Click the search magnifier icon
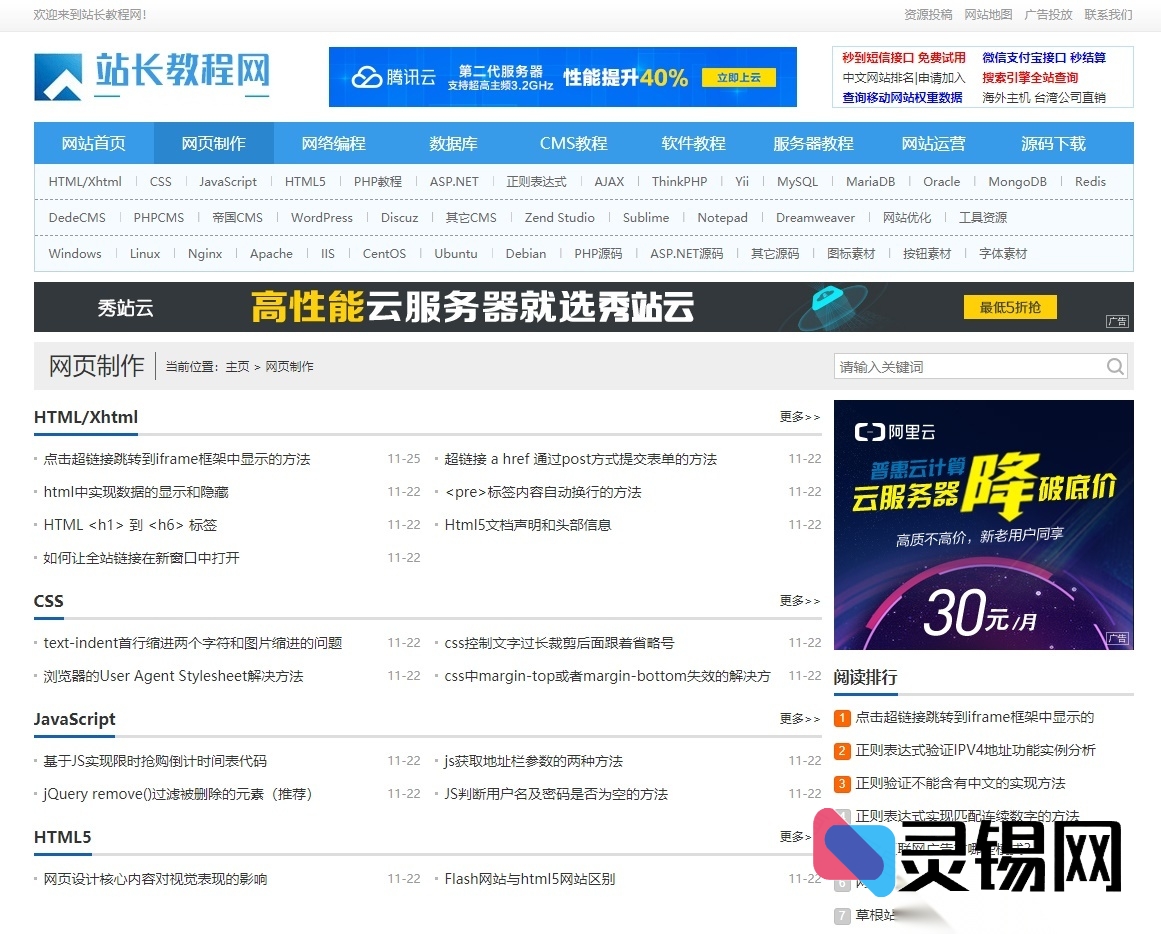The width and height of the screenshot is (1161, 934). (1114, 366)
